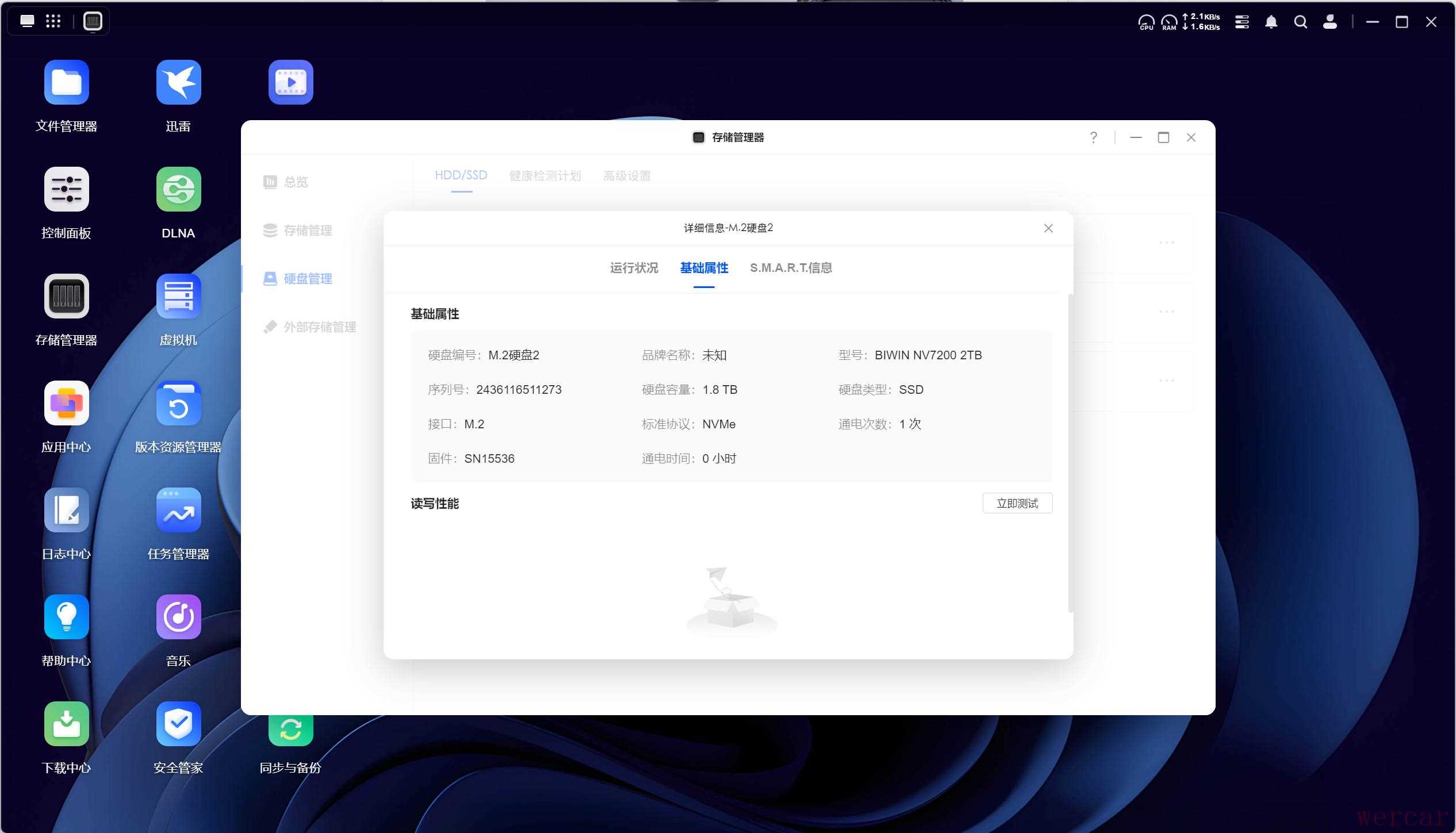This screenshot has width=1456, height=833.
Task: Switch to the 运行状况 tab
Action: coord(634,268)
